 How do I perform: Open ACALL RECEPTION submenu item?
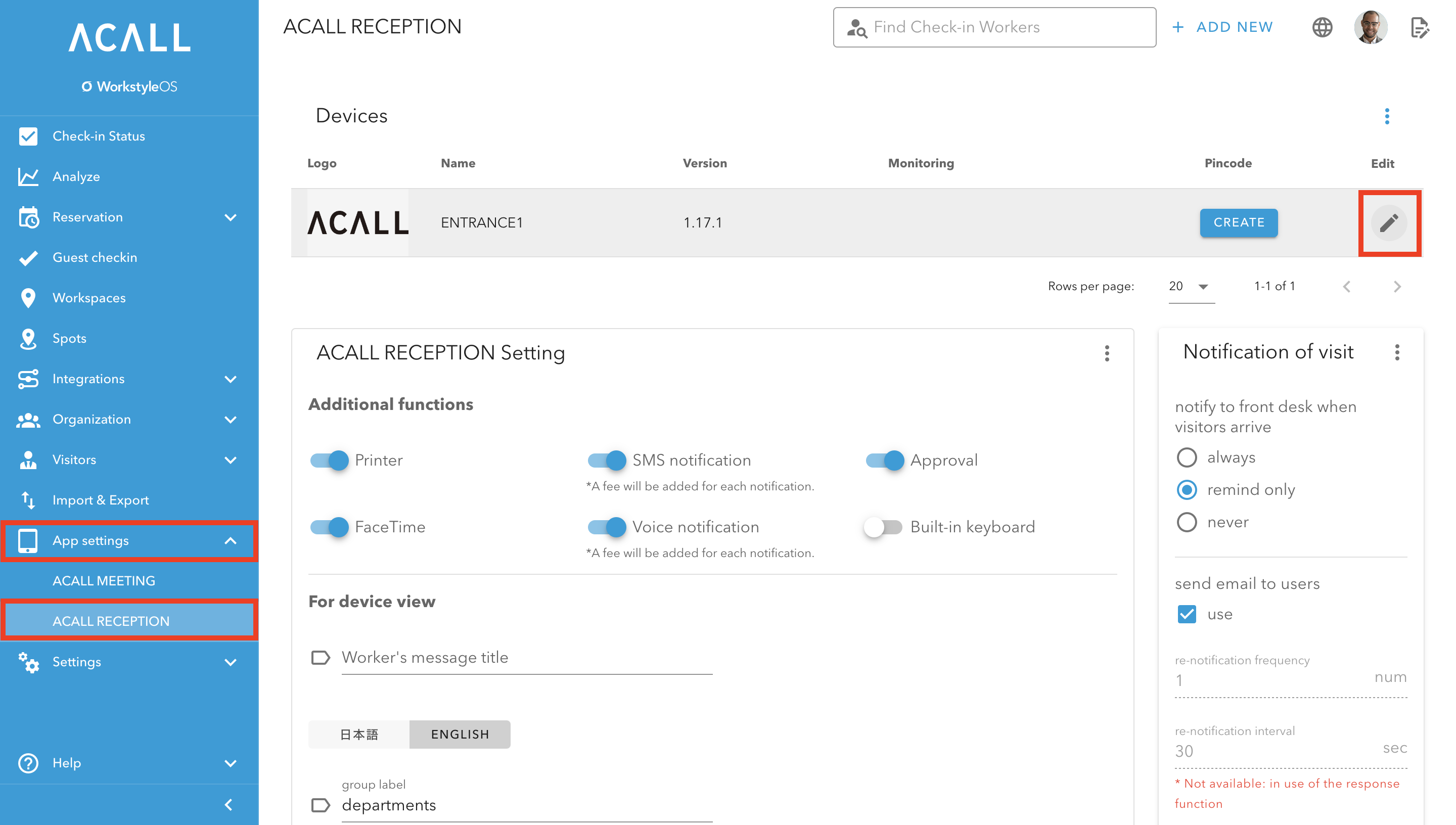pyautogui.click(x=129, y=621)
